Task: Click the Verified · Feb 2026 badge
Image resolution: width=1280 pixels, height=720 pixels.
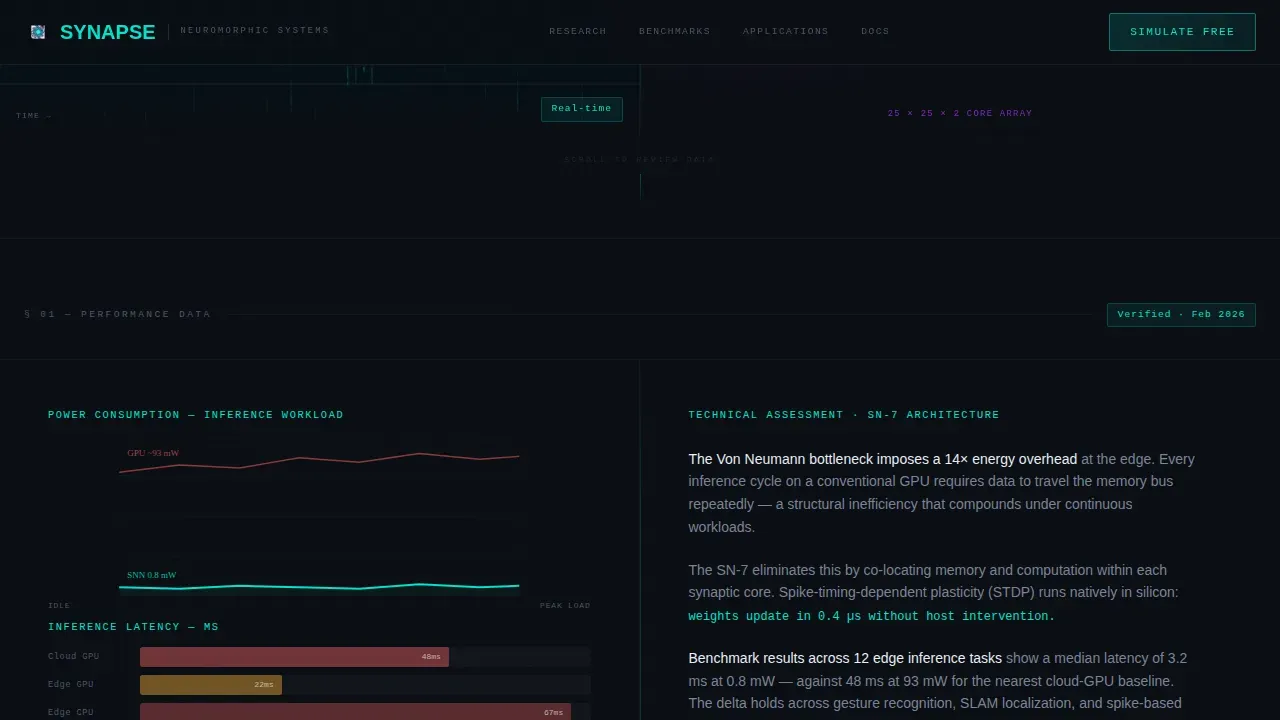Action: coord(1181,315)
